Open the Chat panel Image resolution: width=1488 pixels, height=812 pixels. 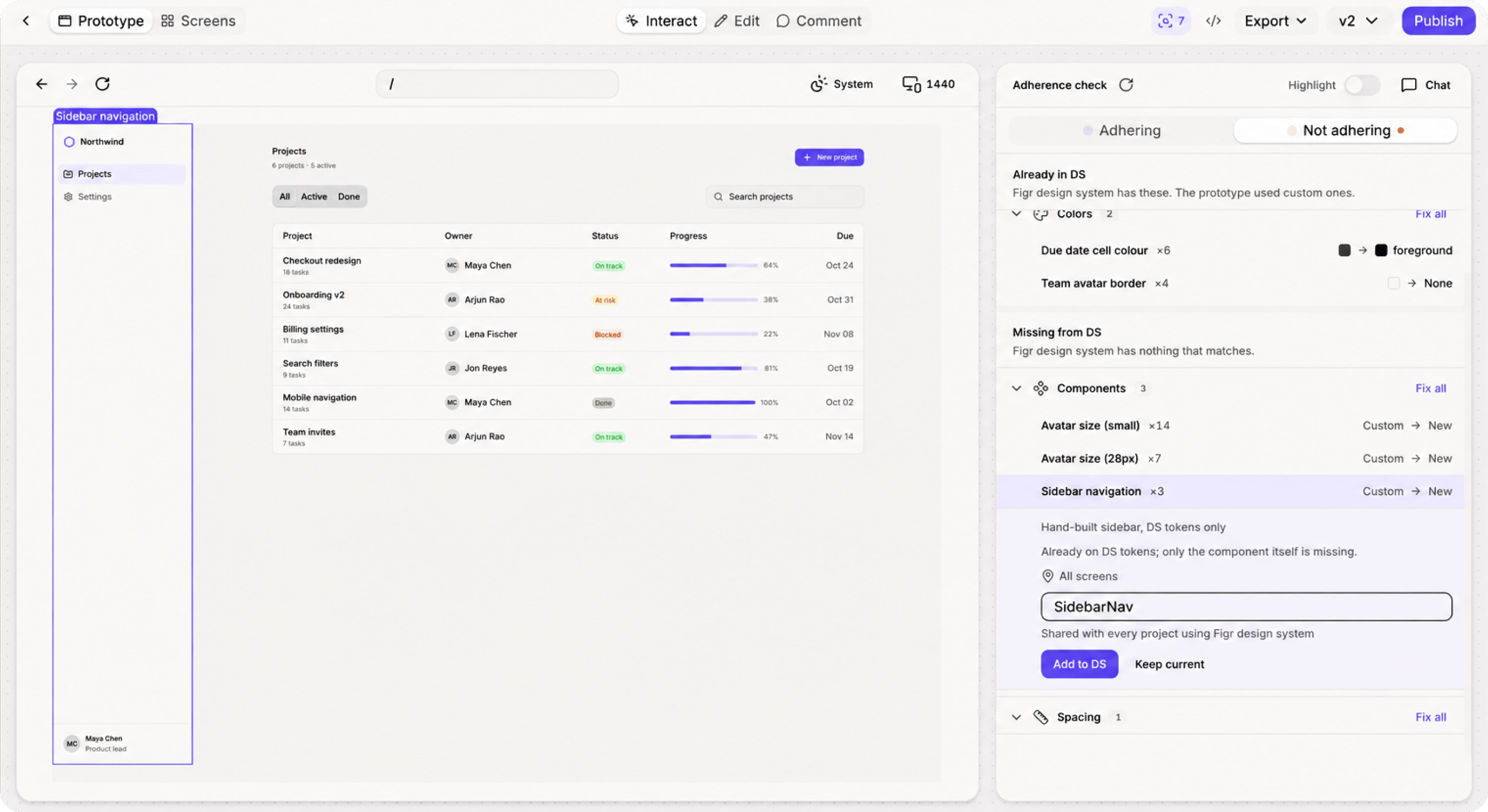click(1426, 85)
